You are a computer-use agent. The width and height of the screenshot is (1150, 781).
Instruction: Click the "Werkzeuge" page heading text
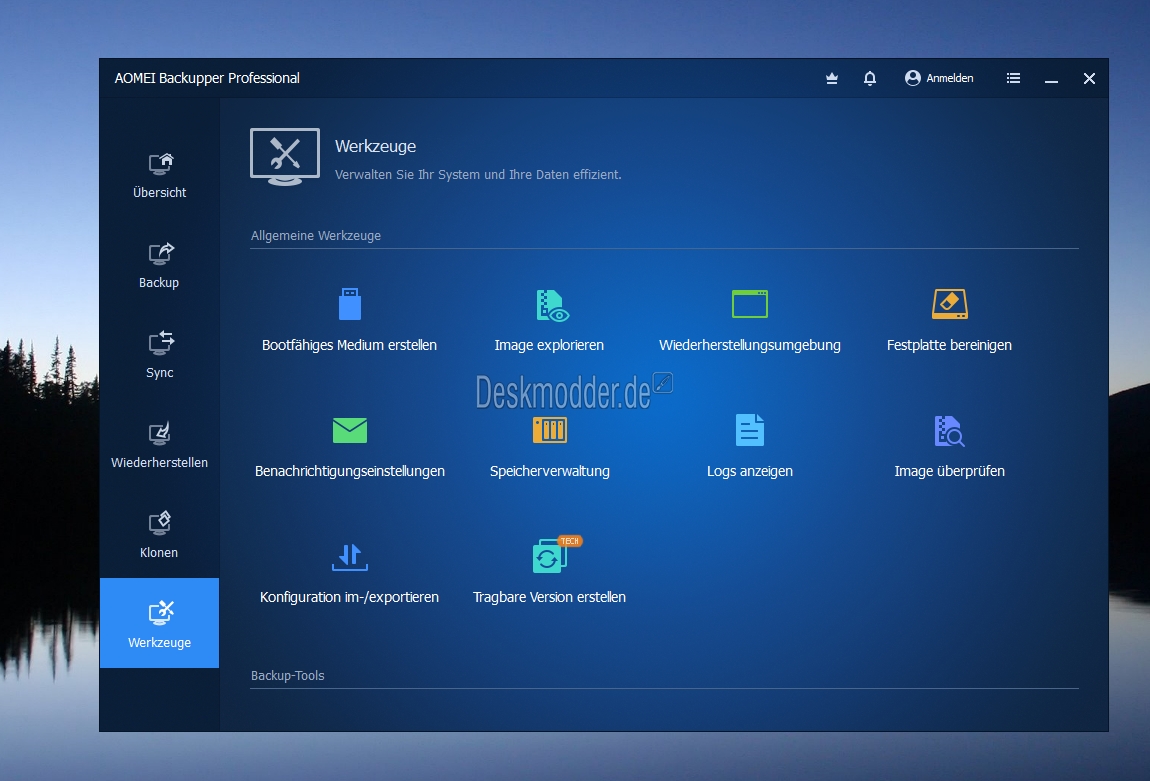[376, 146]
